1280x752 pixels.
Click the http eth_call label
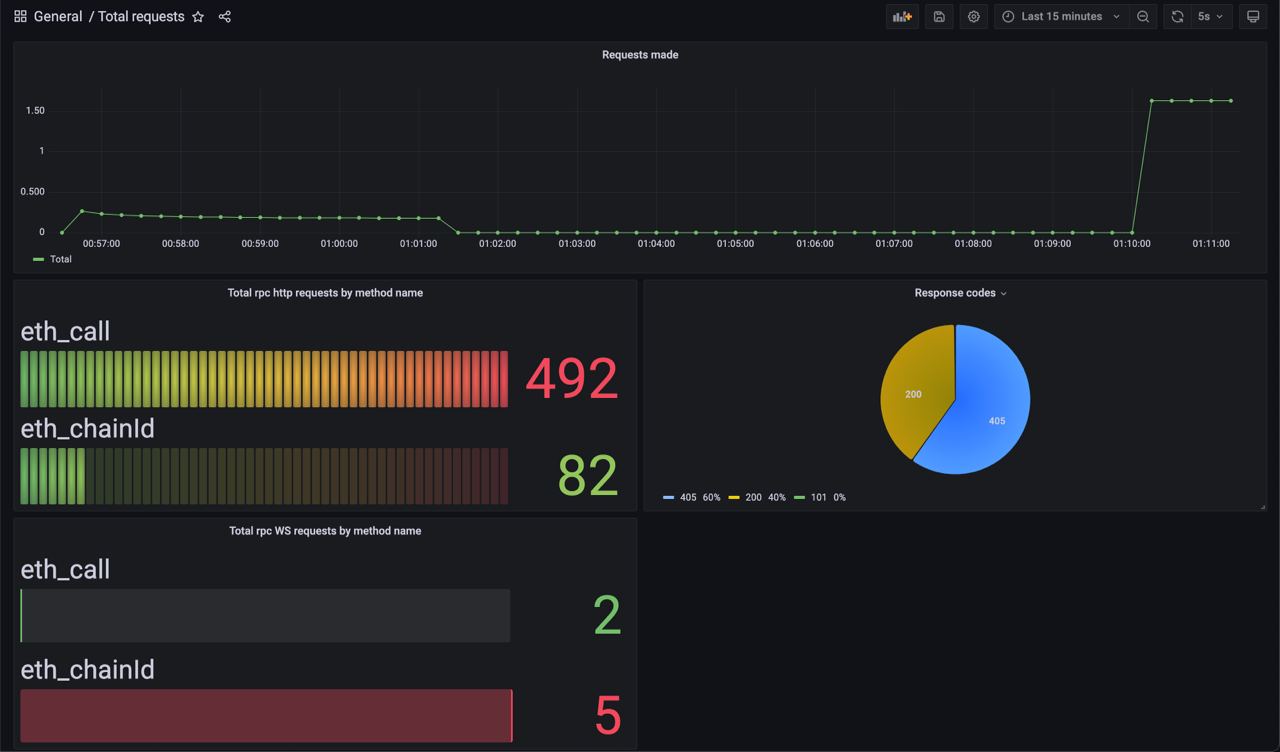(x=65, y=332)
